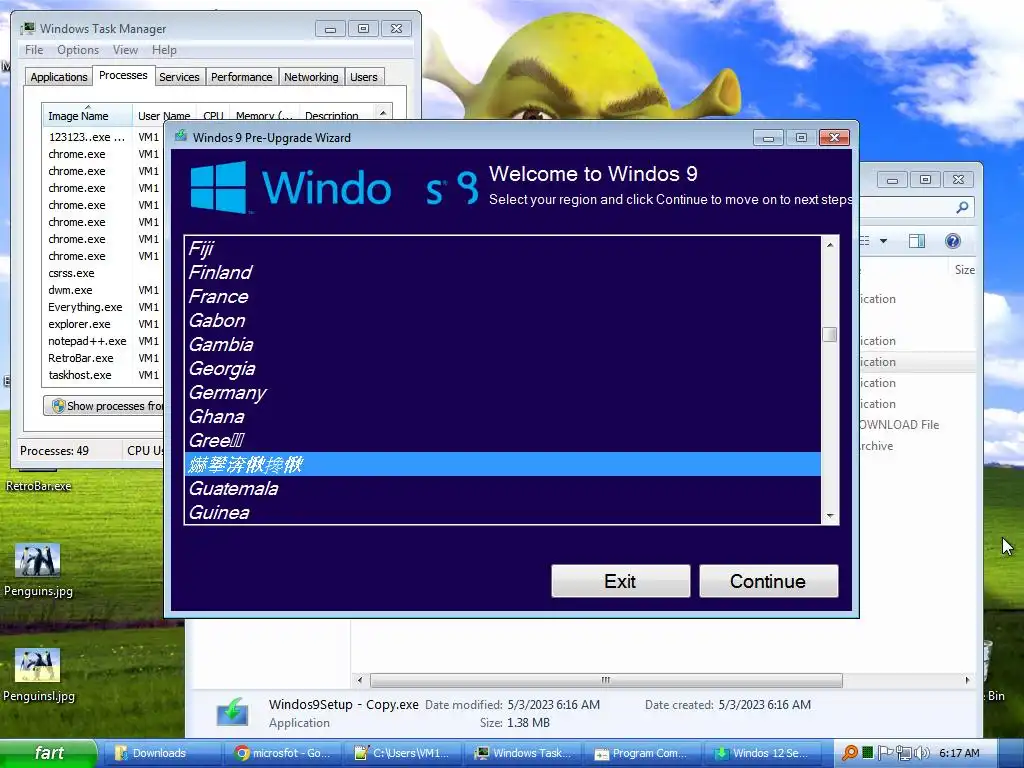Click the volume speaker tray icon
This screenshot has width=1024, height=768.
pos(923,753)
